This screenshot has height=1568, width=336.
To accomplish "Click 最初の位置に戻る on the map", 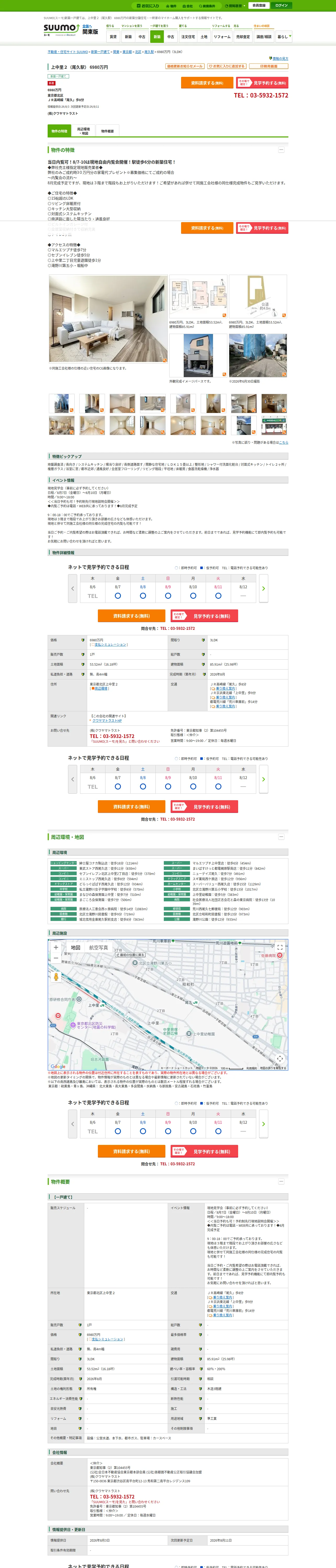I will click(x=131, y=955).
